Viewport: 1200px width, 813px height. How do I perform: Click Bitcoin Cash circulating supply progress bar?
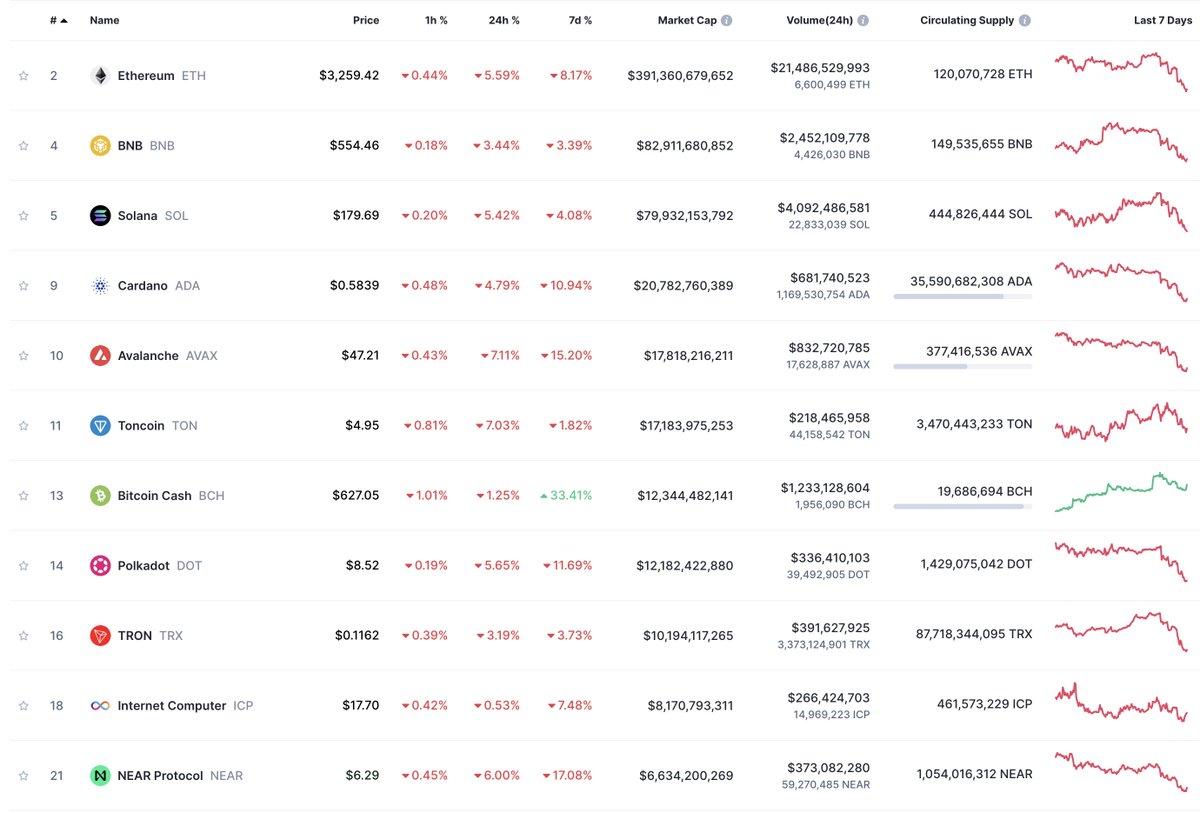click(963, 507)
